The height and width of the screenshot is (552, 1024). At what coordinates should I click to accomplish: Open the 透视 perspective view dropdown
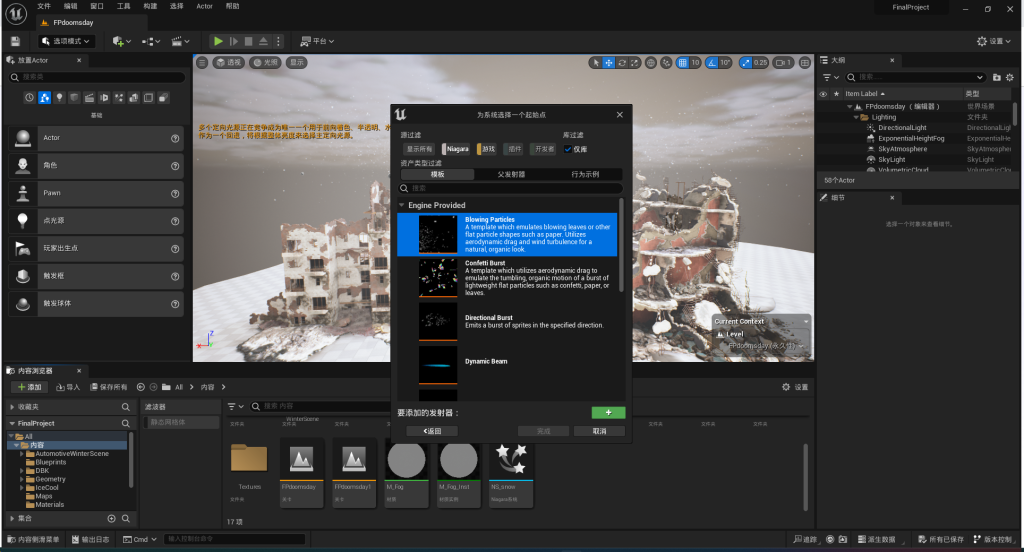(229, 63)
